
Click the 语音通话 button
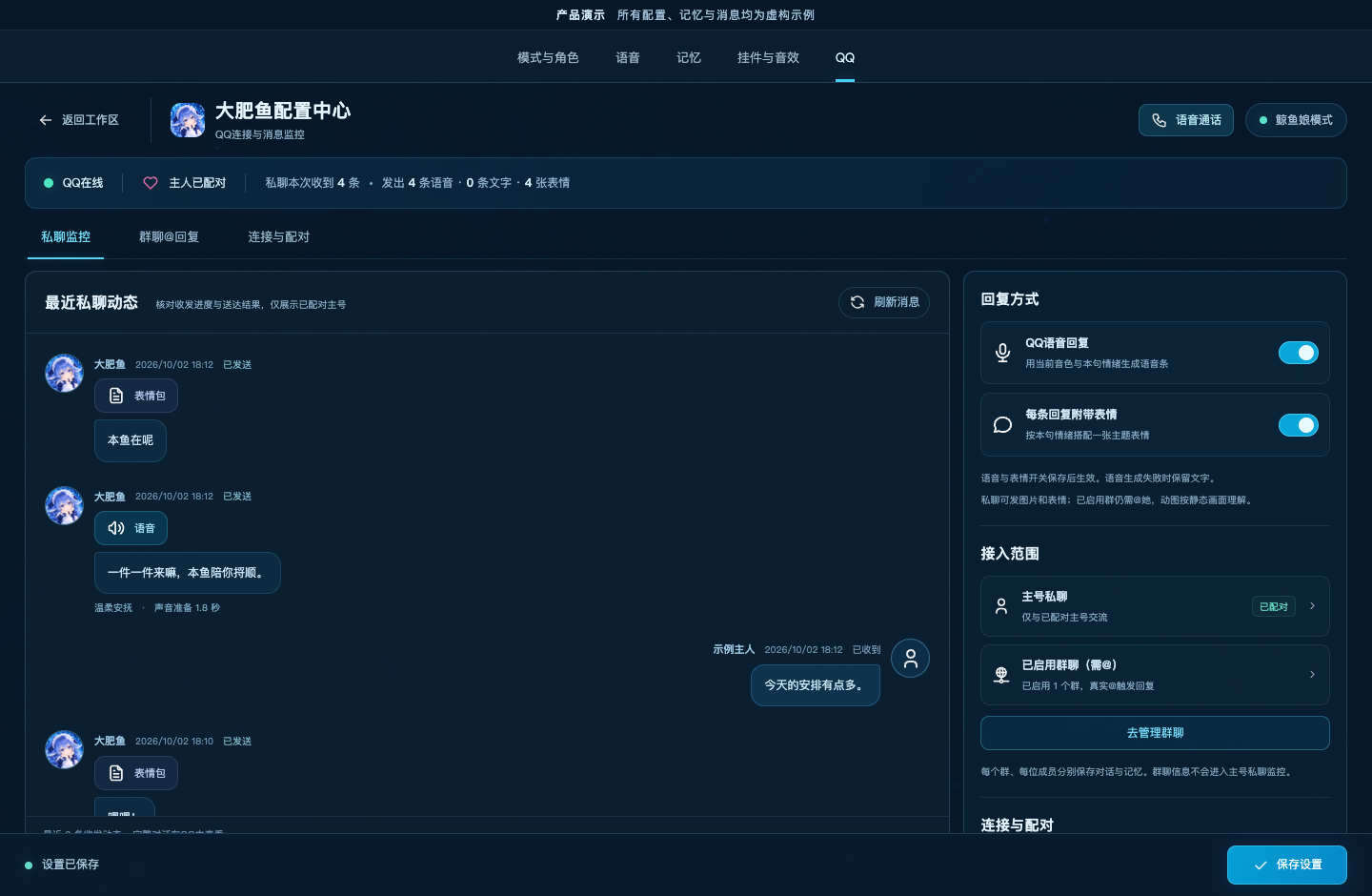[1186, 120]
